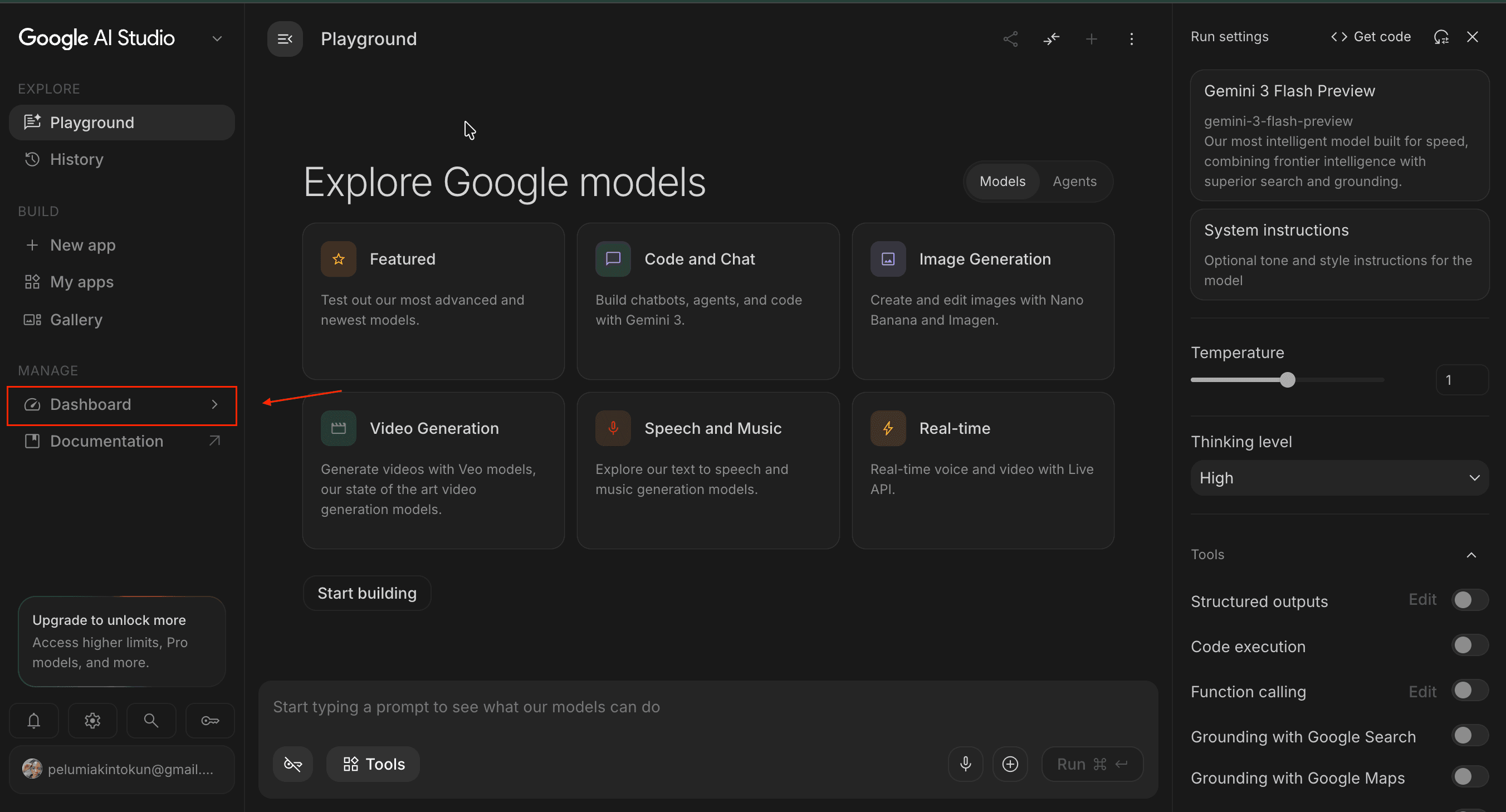
Task: Collapse the sidebar with the menu toggle icon
Action: [285, 39]
